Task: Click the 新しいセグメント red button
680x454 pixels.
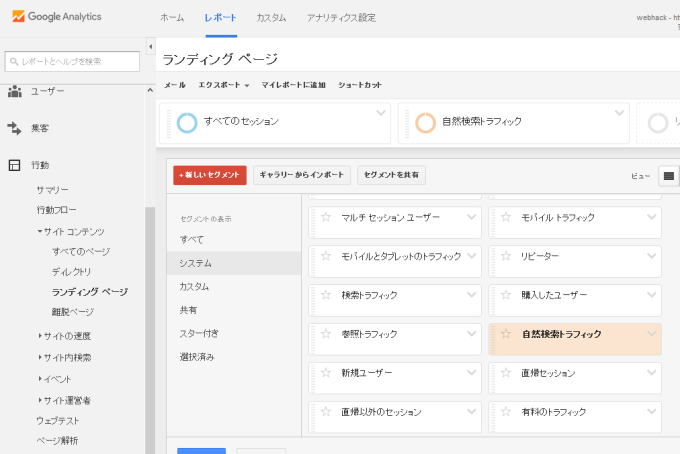Action: click(x=210, y=175)
